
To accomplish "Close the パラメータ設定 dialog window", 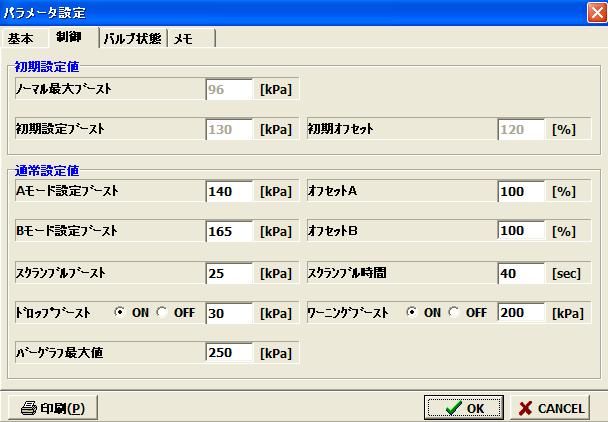I will (x=596, y=12).
